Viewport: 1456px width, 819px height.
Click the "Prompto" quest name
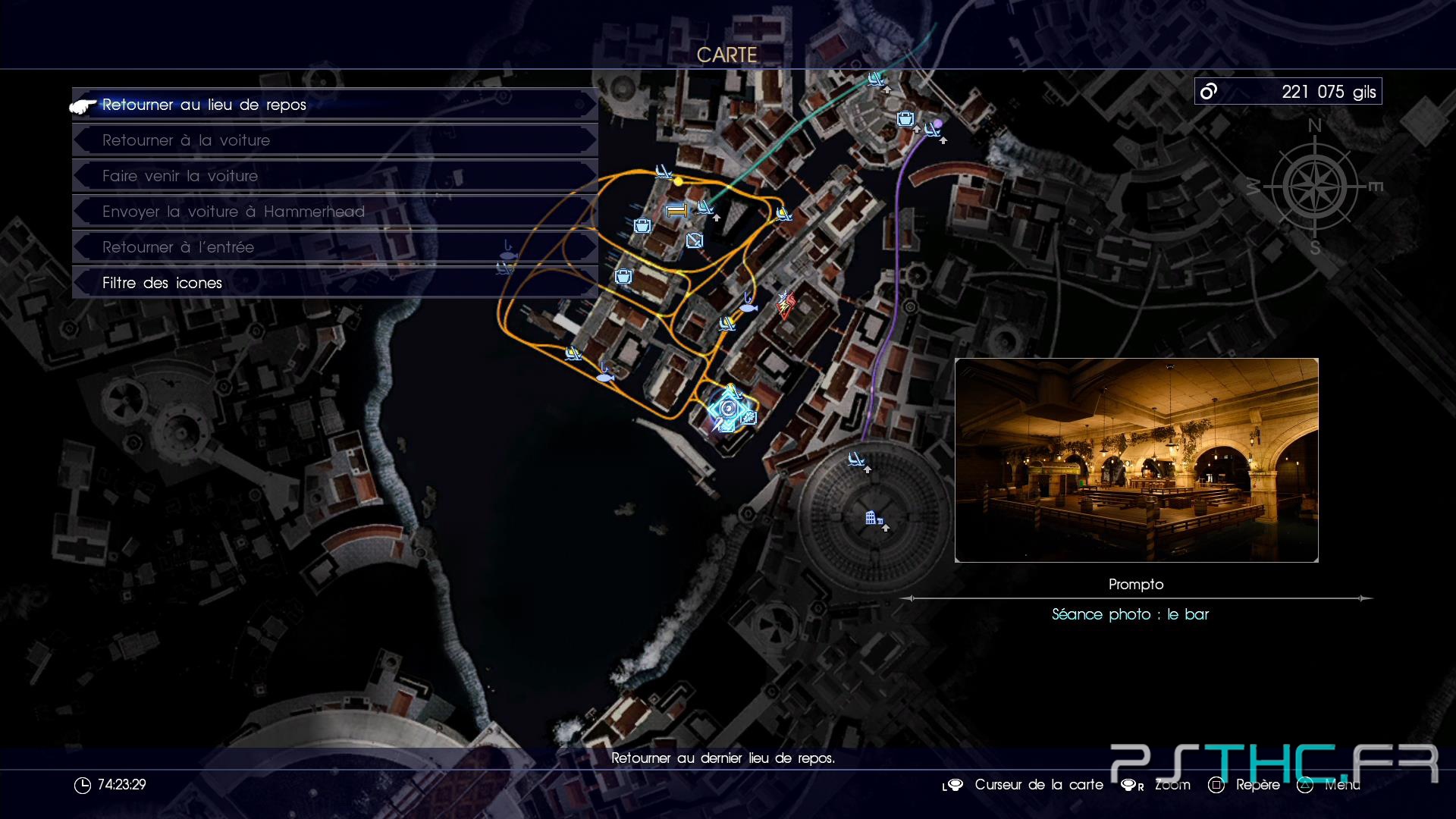(1136, 585)
